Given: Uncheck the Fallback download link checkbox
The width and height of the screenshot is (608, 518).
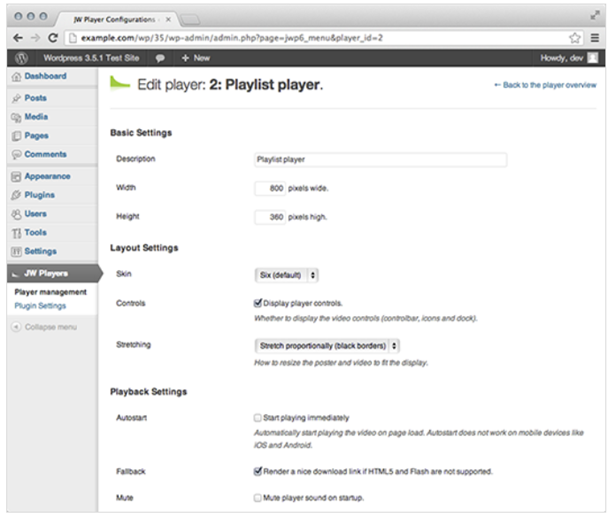Looking at the screenshot, I should (x=257, y=471).
